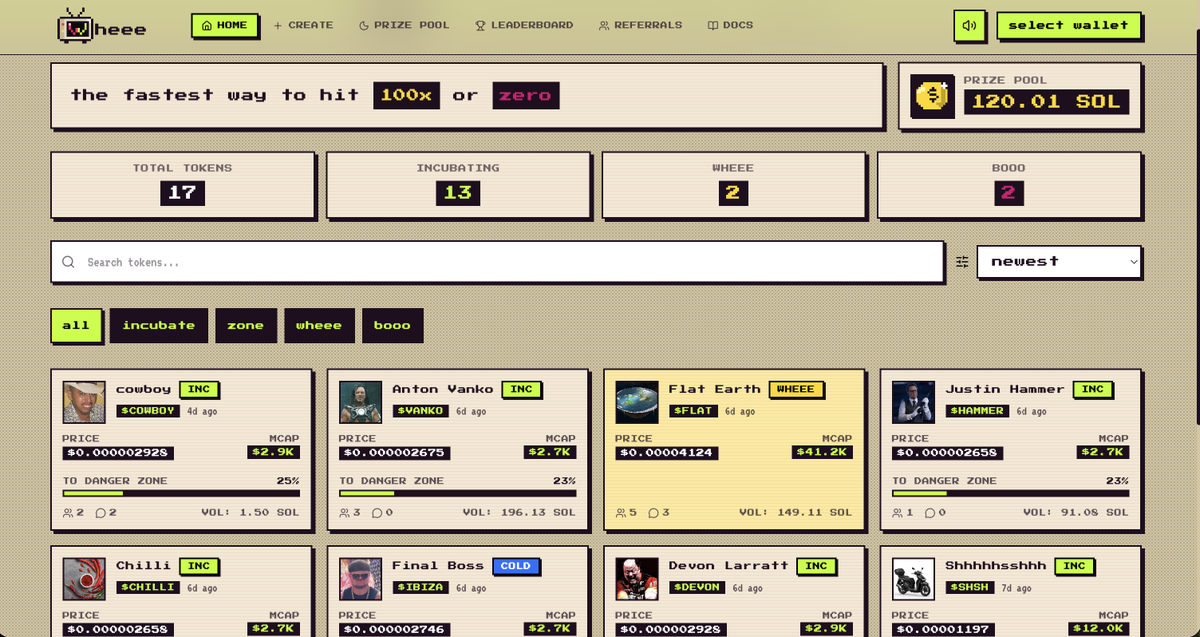This screenshot has width=1200, height=637.
Task: Click the comments icon on Flat Earth card
Action: pyautogui.click(x=653, y=513)
